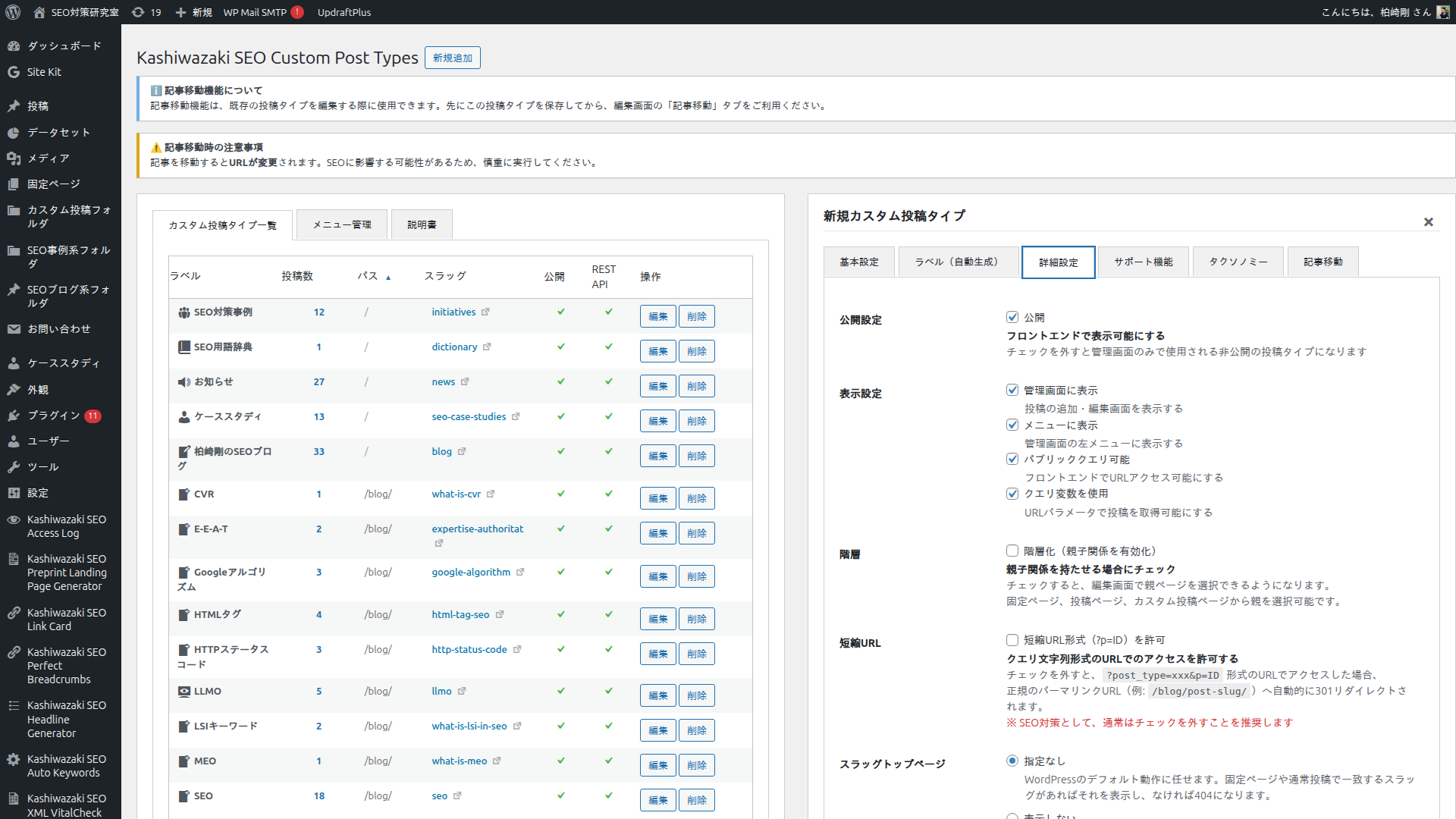Select the 指定なし radio option
The height and width of the screenshot is (819, 1456).
pos(1012,760)
